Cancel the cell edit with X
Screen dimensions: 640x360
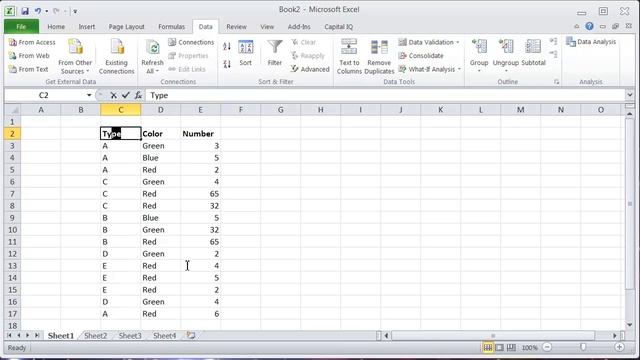113,96
